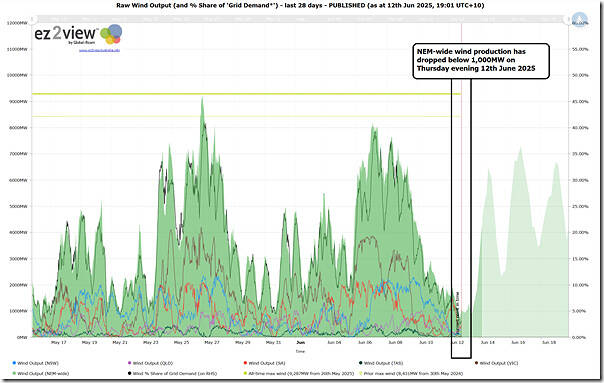Click the '30.00%' right axis label
This screenshot has width=604, height=383.
(581, 180)
